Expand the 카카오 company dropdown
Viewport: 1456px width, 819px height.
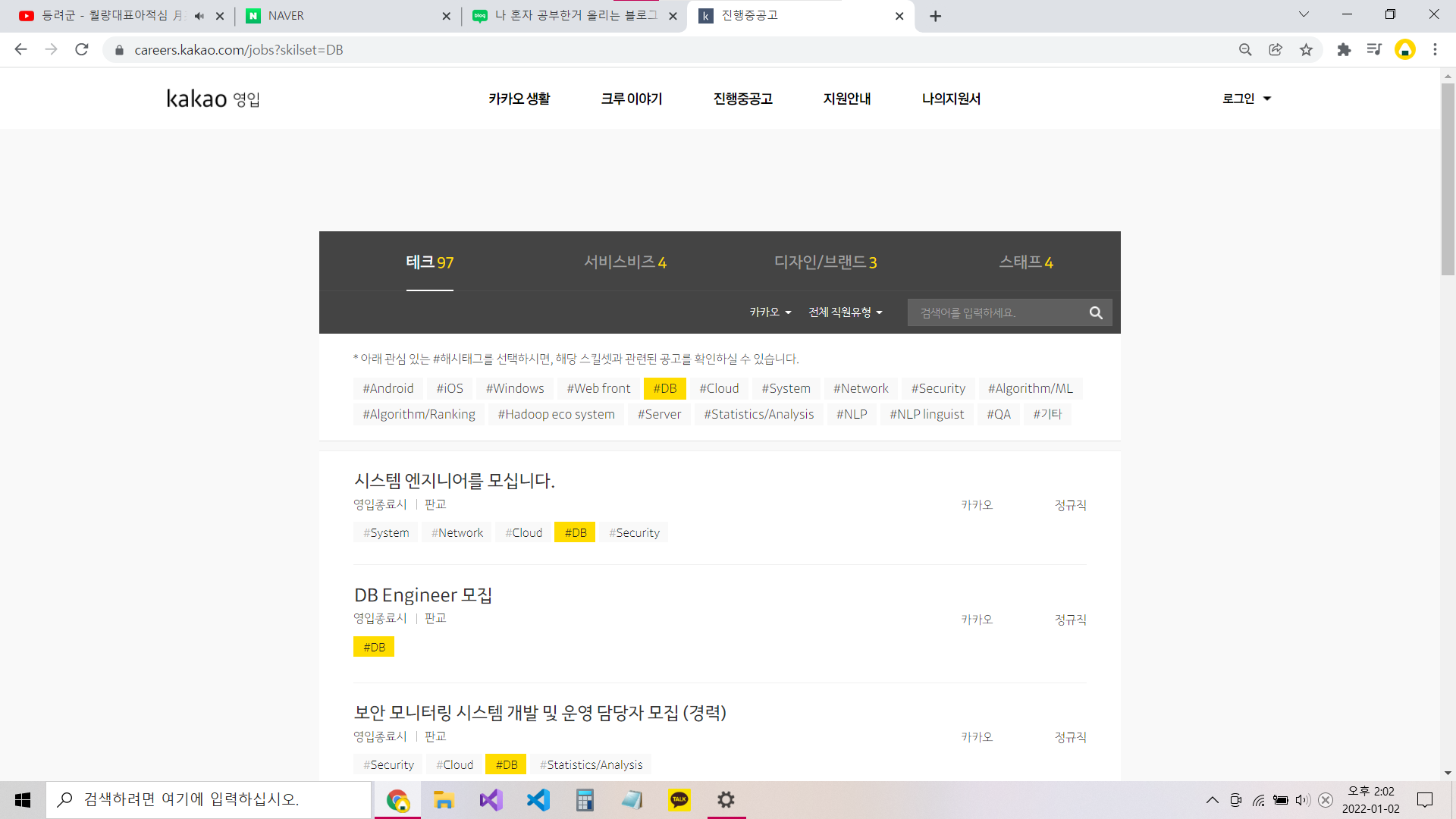[770, 312]
